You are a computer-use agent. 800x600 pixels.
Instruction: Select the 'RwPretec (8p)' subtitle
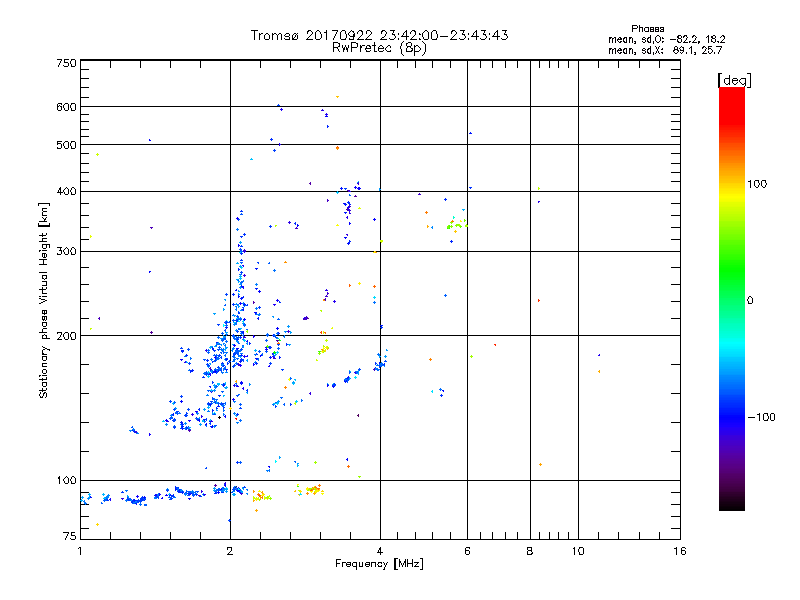click(379, 48)
